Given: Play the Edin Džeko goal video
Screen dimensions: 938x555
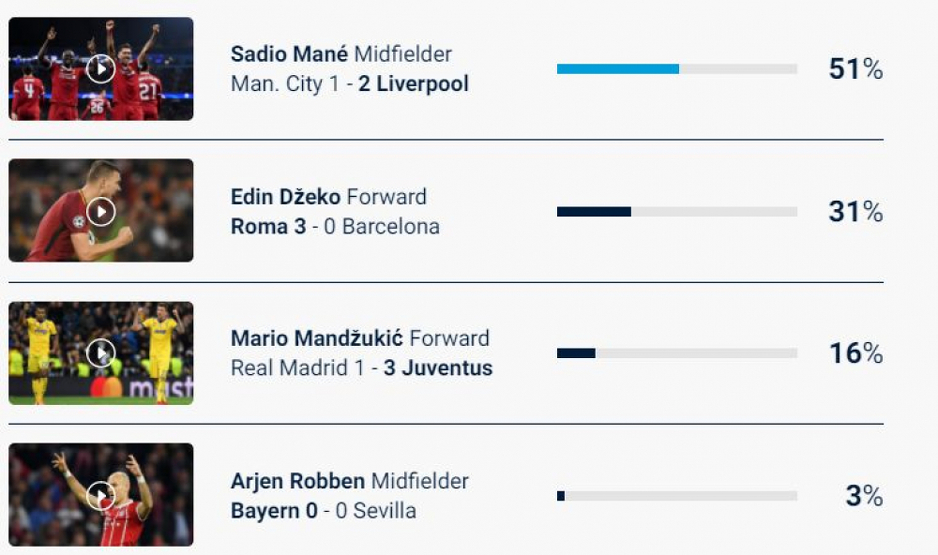Looking at the screenshot, I should (101, 212).
